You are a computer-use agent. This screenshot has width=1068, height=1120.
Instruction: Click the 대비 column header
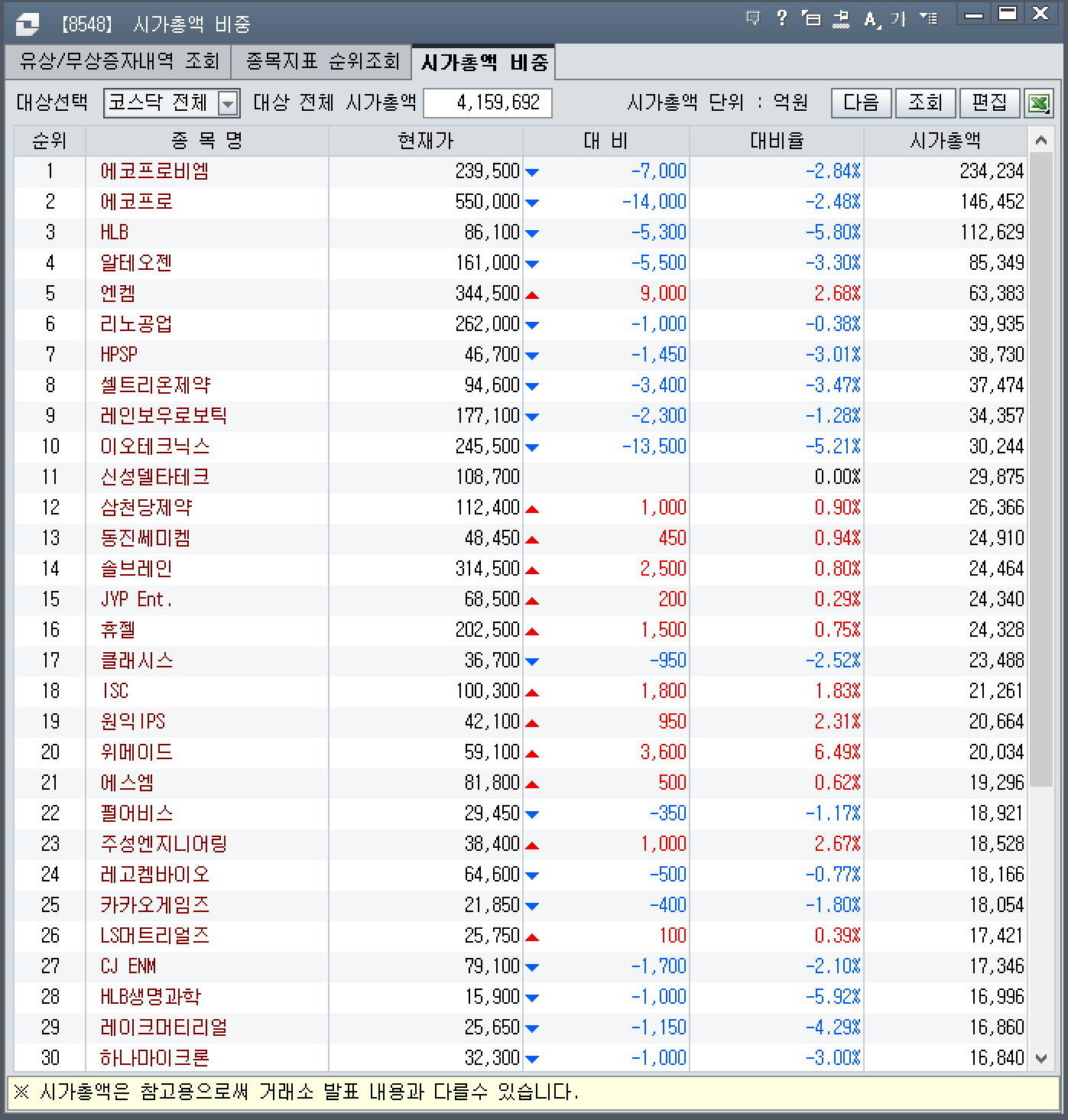606,141
